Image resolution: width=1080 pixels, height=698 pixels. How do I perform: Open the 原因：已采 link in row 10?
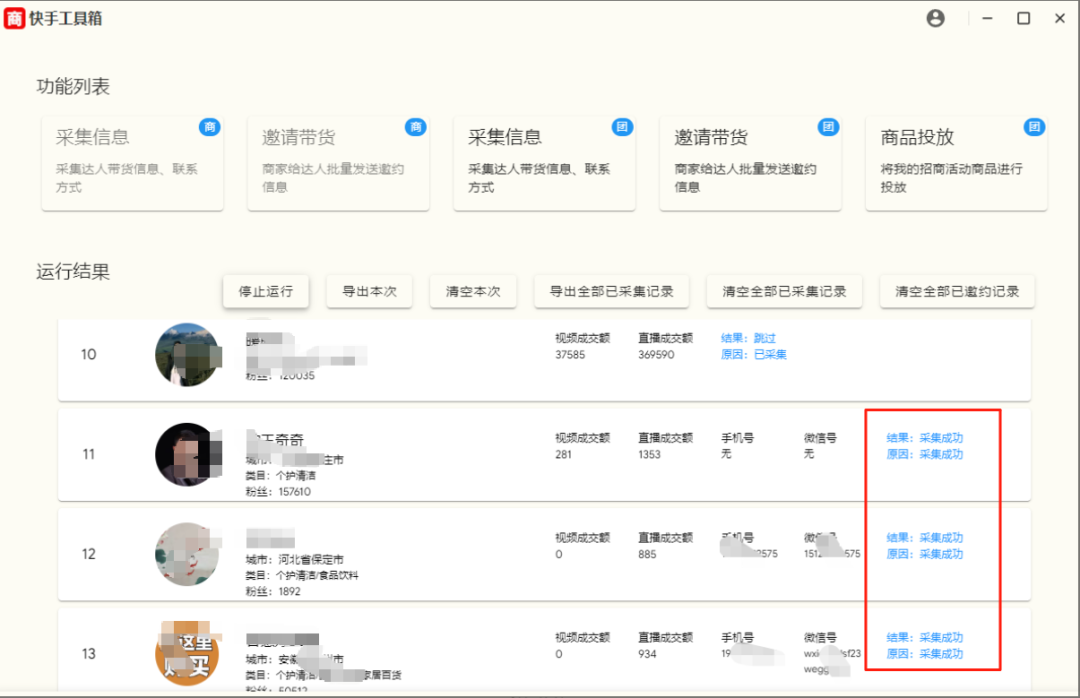coord(753,354)
